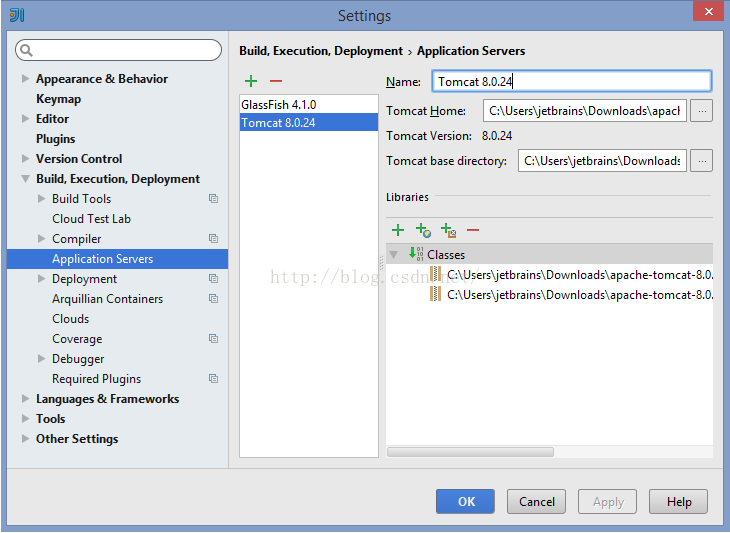The height and width of the screenshot is (533, 730).
Task: Click second jar icon under Classes
Action: tap(436, 294)
